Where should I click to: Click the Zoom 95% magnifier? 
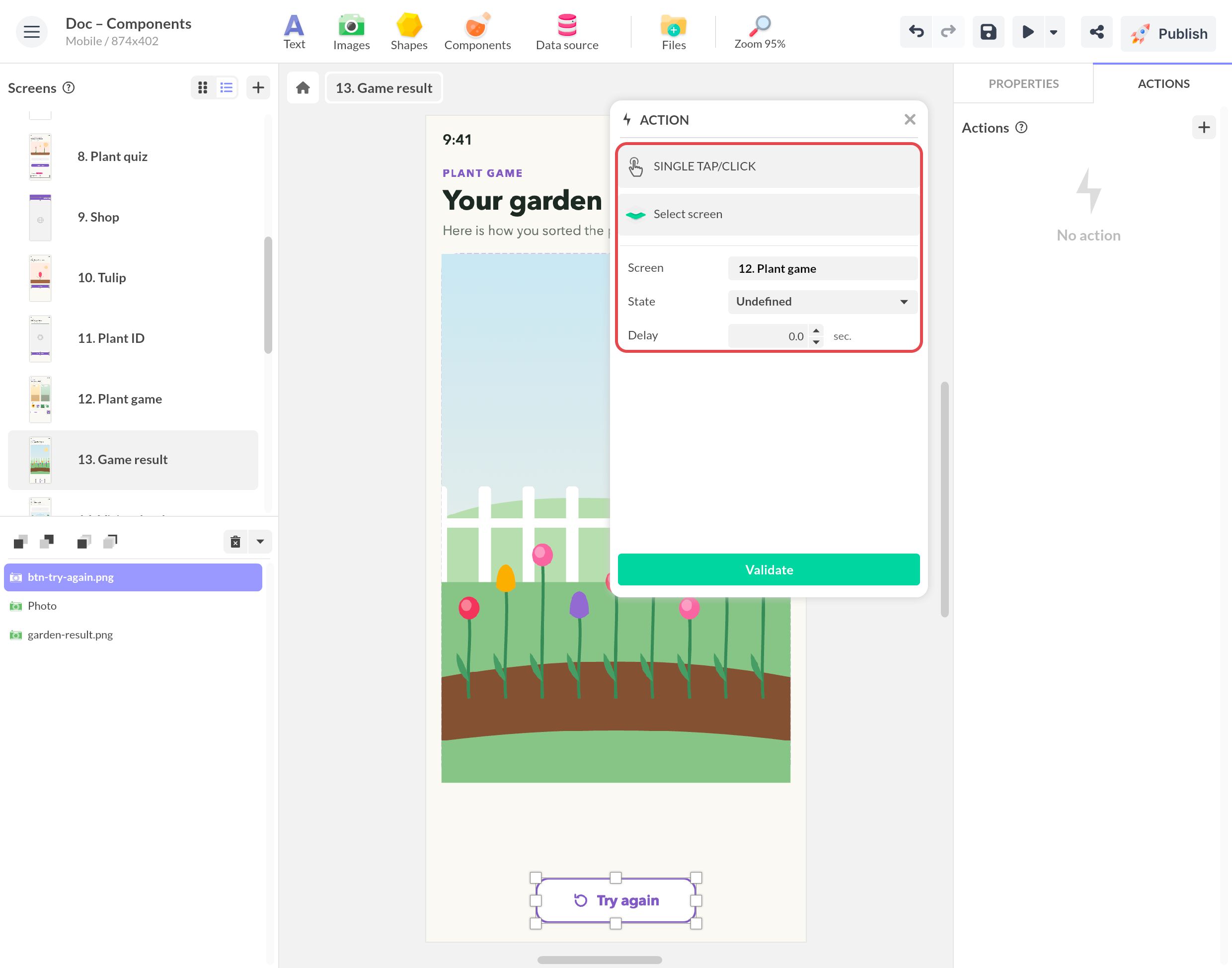pyautogui.click(x=760, y=32)
